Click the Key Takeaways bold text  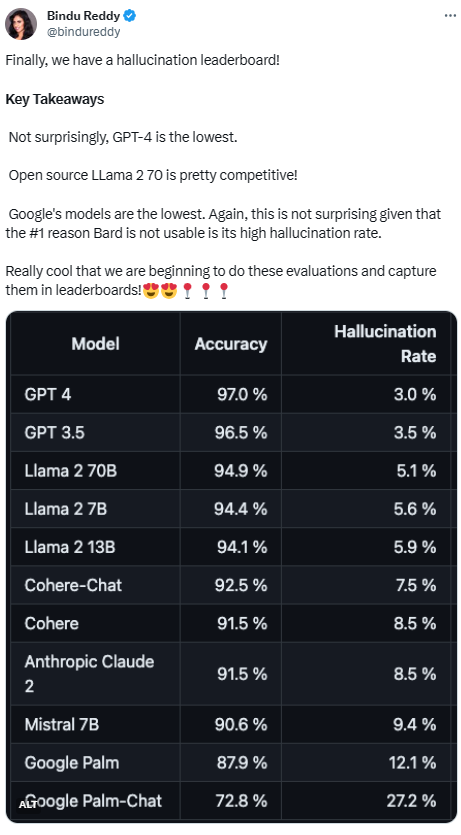(x=55, y=99)
